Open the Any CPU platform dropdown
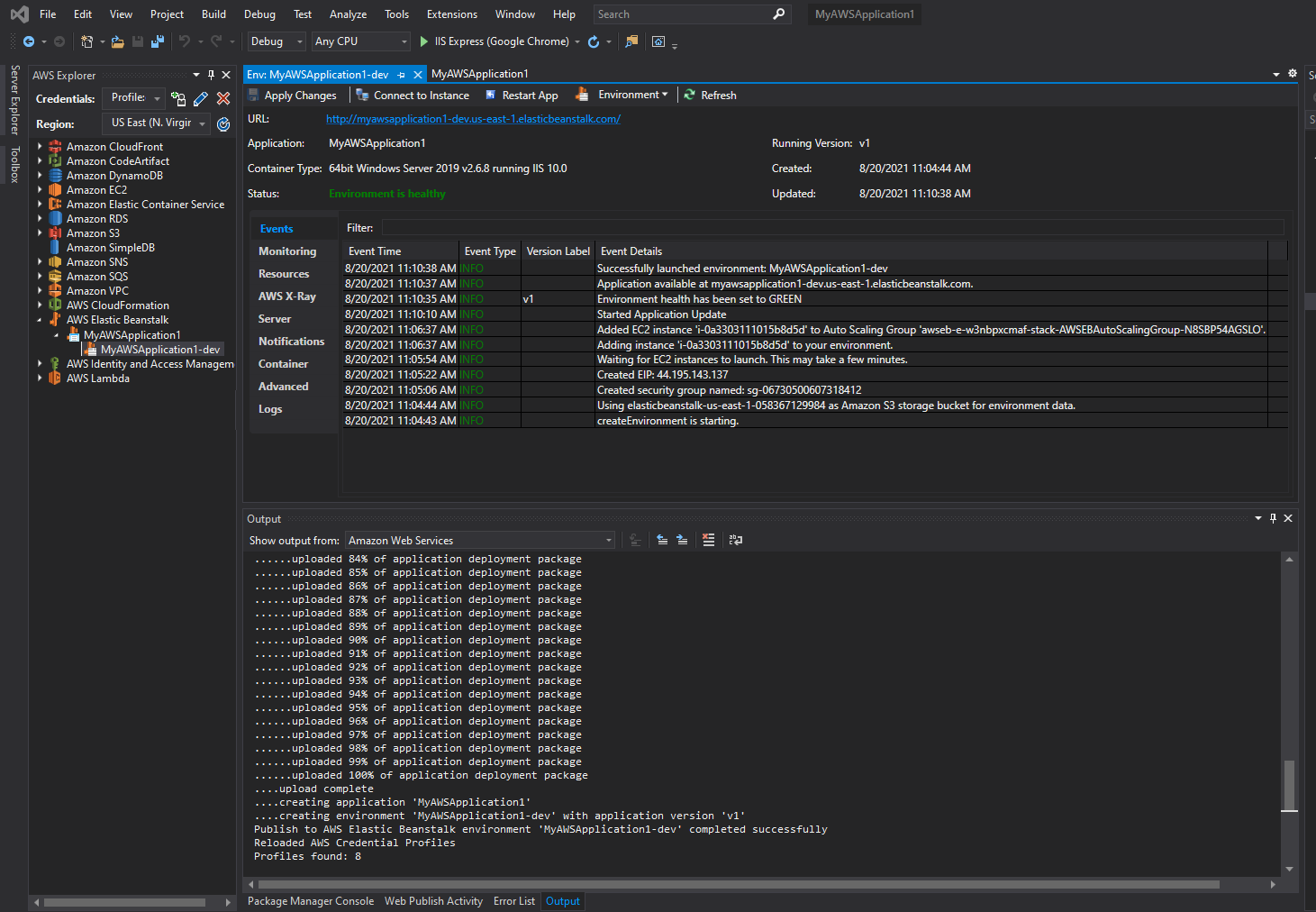Viewport: 1316px width, 912px height. 361,41
